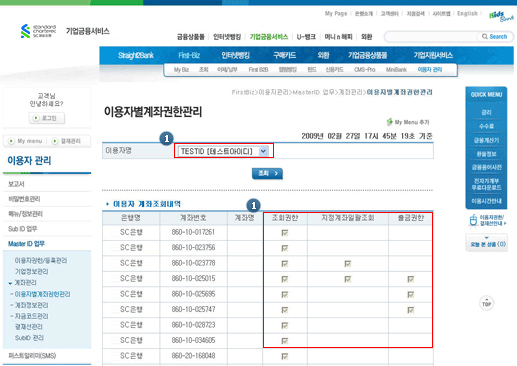Viewport: 517px width, 366px height.
Task: Click the 로그인 button
Action: (x=47, y=118)
